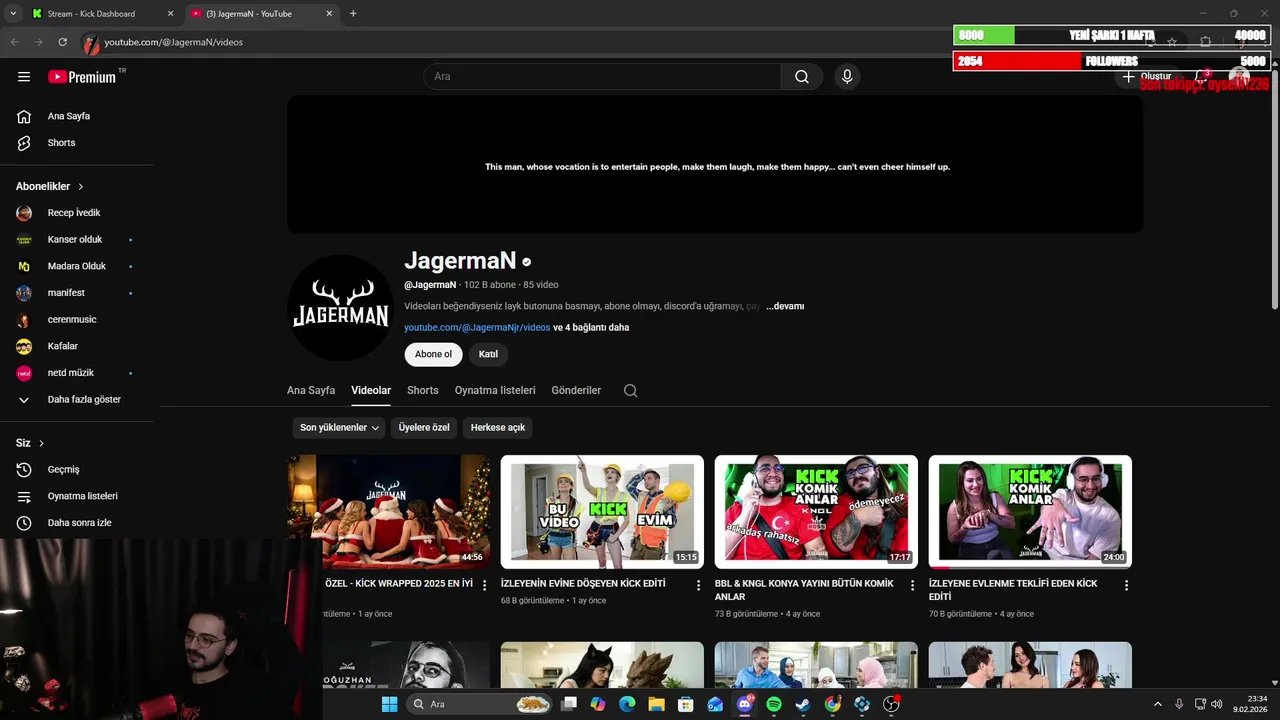Open Microsoft Edge from the taskbar

point(627,704)
